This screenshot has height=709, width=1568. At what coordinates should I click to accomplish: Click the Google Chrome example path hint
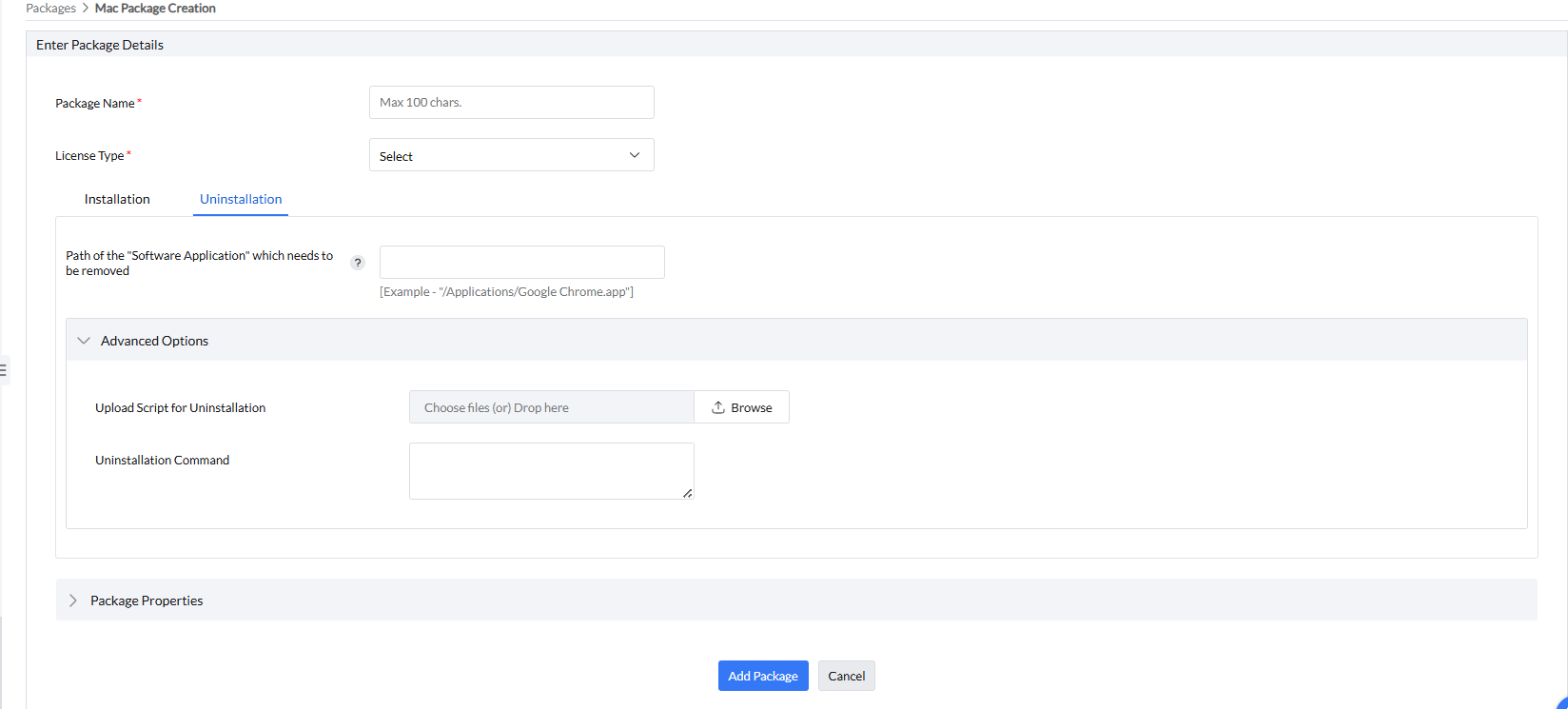(506, 292)
